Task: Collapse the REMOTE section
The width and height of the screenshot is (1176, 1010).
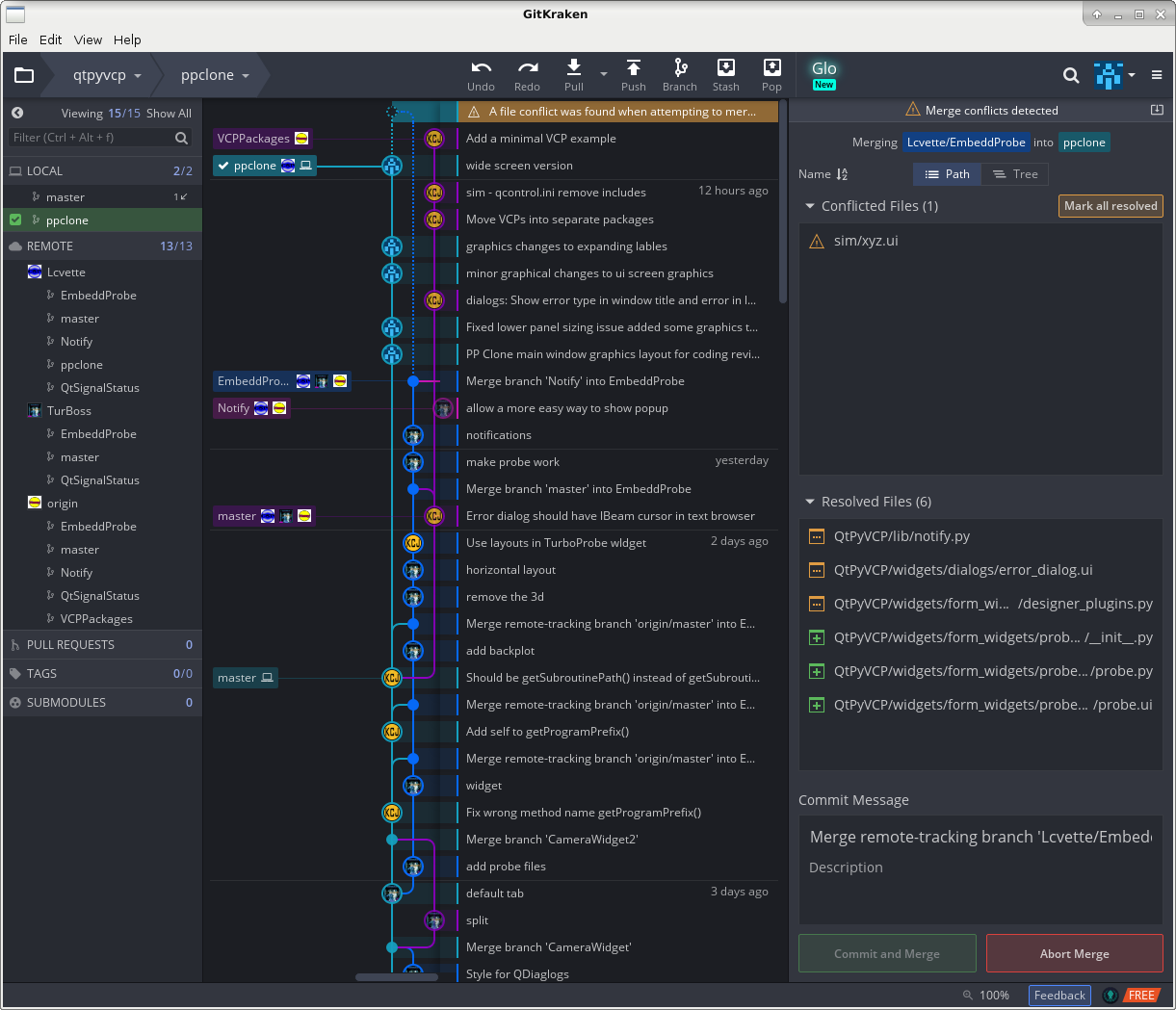Action: point(101,246)
